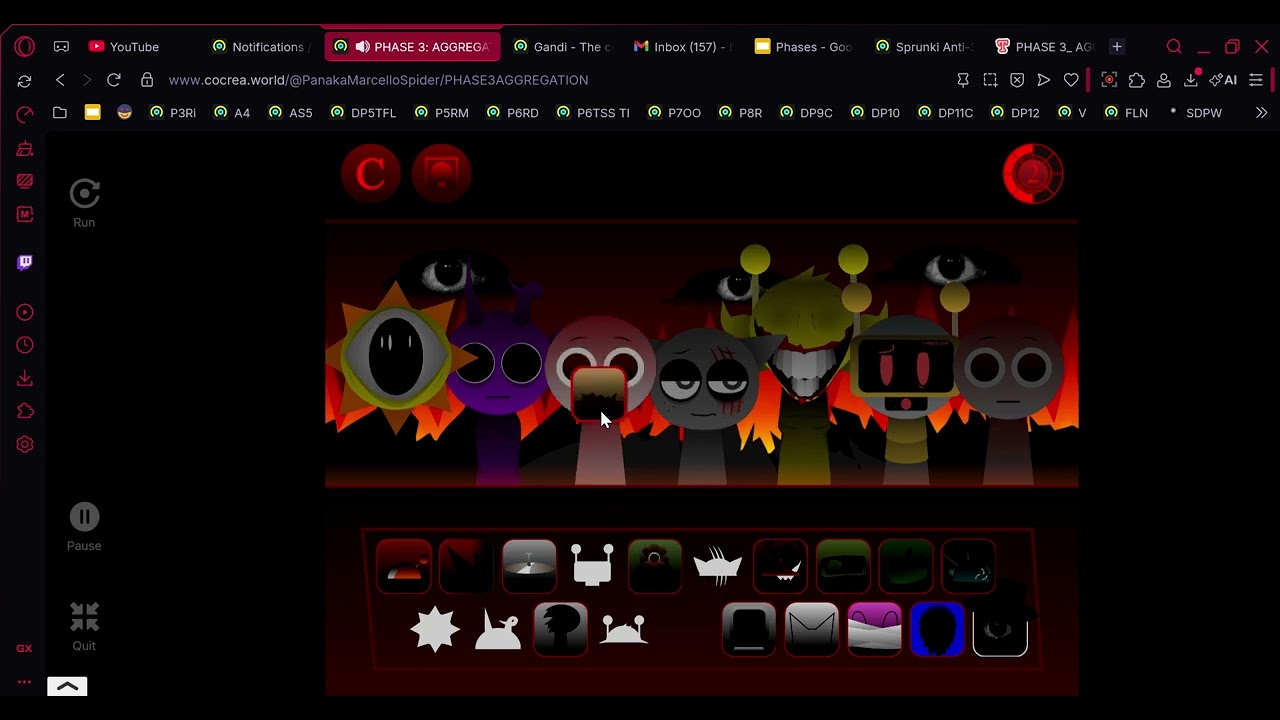
Task: Click the red counter circle showing 2
Action: pyautogui.click(x=1033, y=174)
